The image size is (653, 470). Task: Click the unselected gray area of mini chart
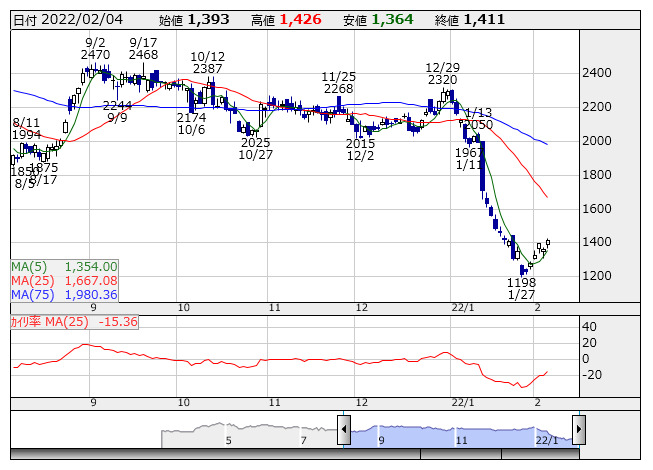click(x=250, y=436)
